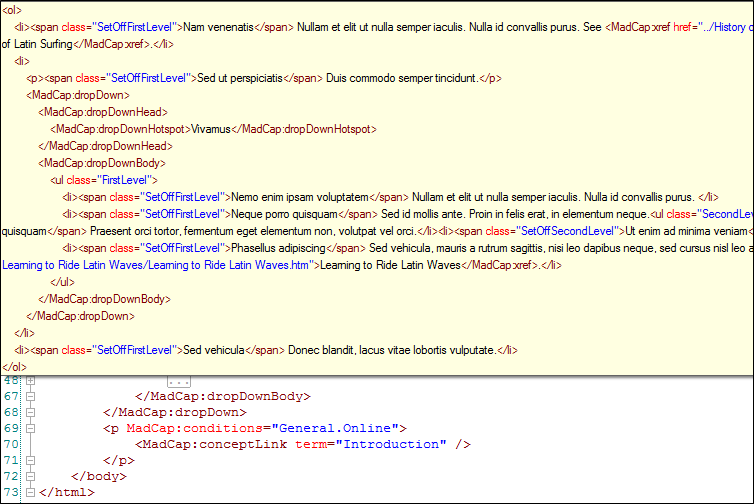Place cursor in the closing MadCap:dropDownBody tag
This screenshot has width=754, height=504.
click(223, 396)
